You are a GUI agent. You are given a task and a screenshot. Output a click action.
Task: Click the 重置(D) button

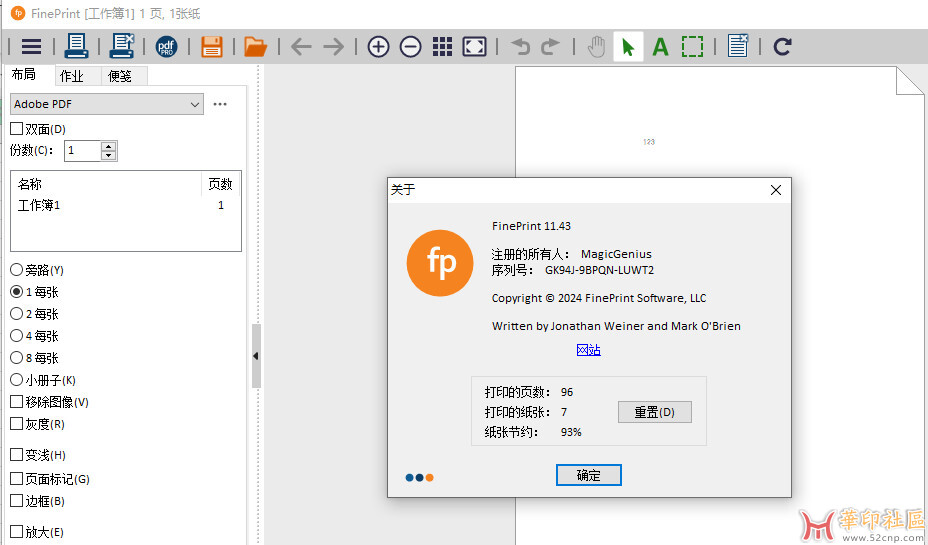655,412
